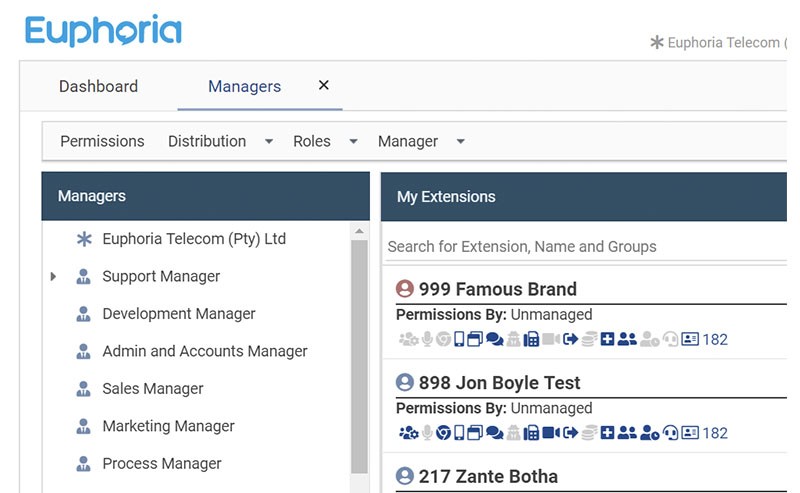The width and height of the screenshot is (800, 493).
Task: Click the chat bubbles icon for 999 Famous Brand
Action: (494, 339)
